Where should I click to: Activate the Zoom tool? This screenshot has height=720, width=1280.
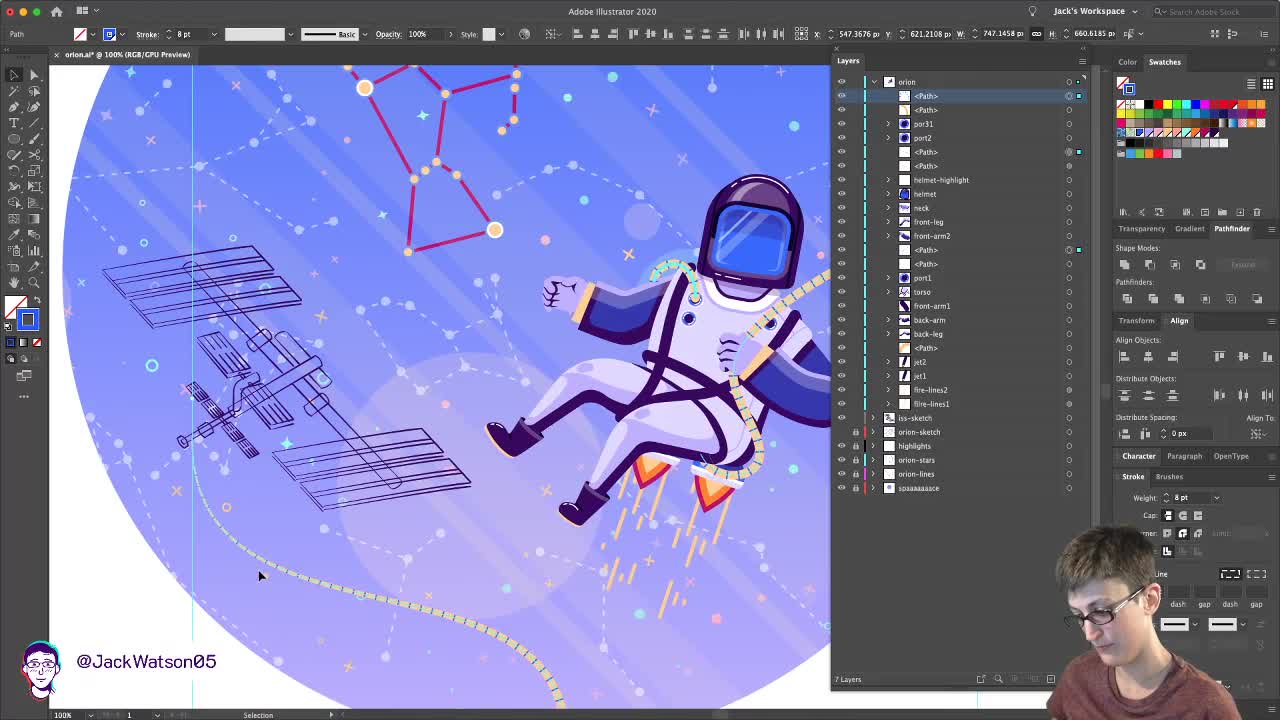click(34, 283)
